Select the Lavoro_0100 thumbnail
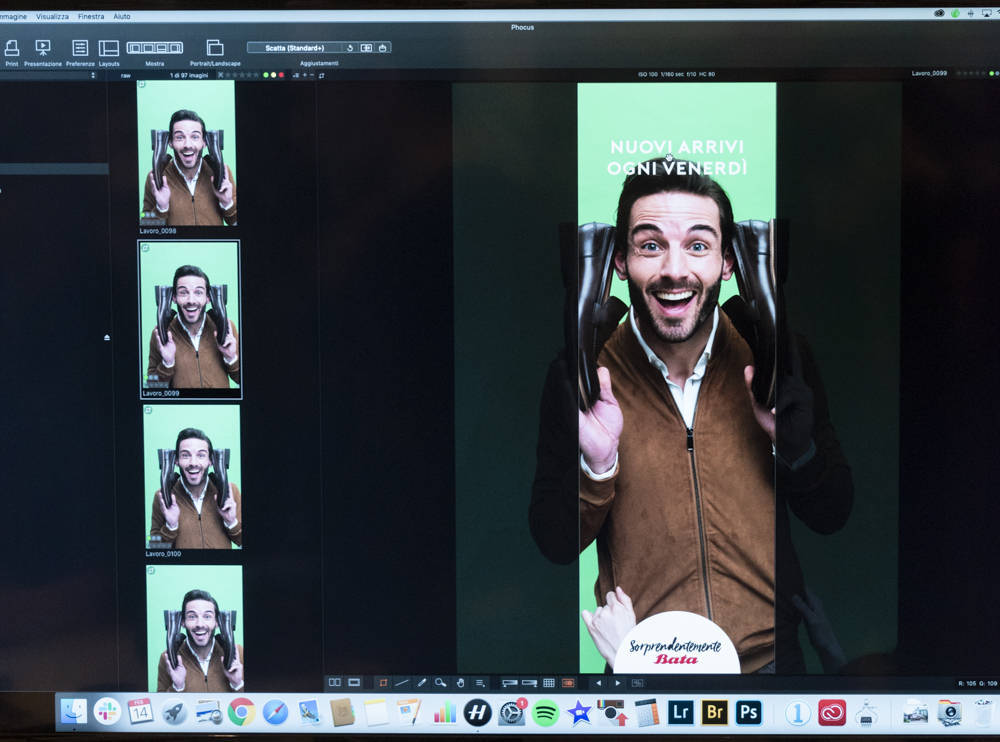1000x742 pixels. [192, 476]
